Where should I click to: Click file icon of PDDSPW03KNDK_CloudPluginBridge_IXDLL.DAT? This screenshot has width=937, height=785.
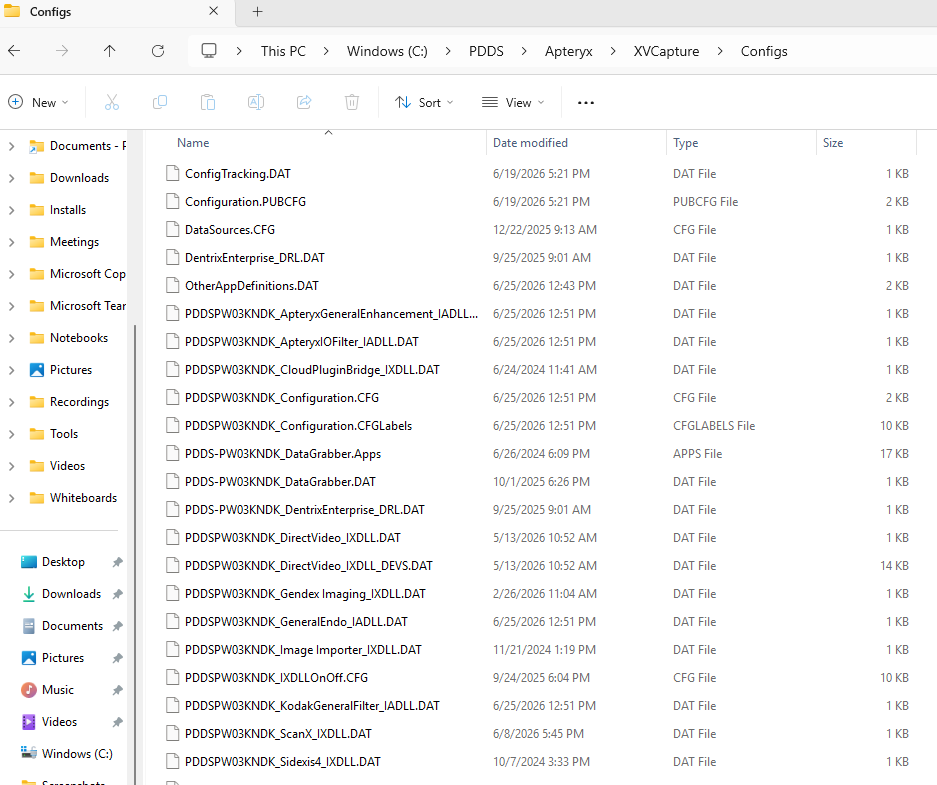173,370
